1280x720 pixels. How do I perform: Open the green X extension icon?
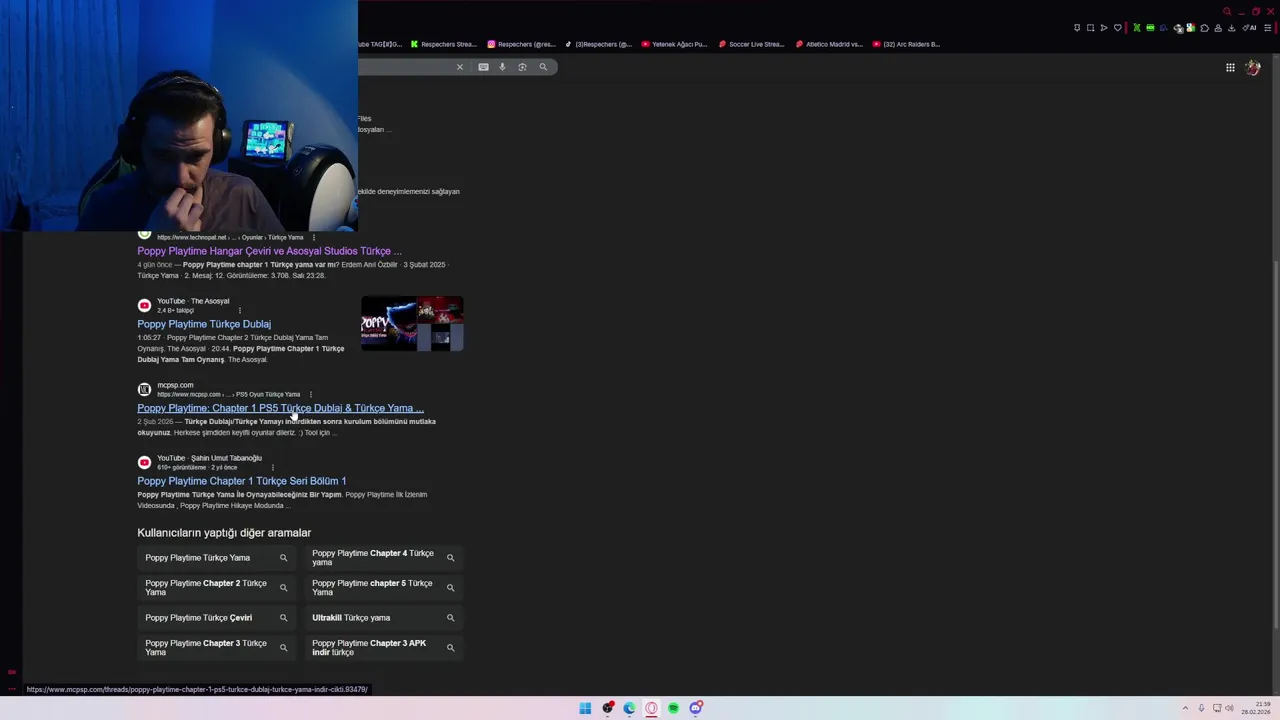coord(1137,28)
